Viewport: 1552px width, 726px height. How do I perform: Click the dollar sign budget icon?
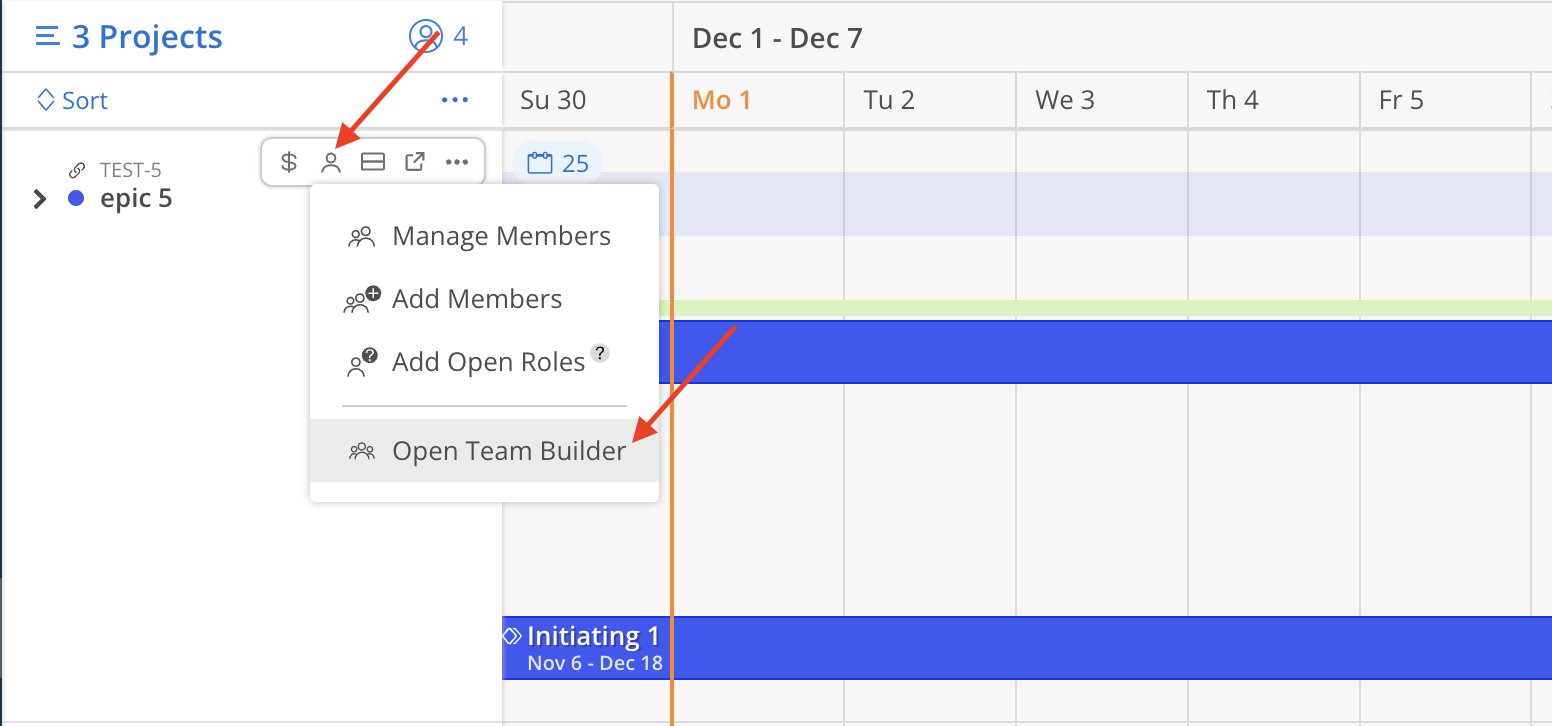click(x=289, y=162)
